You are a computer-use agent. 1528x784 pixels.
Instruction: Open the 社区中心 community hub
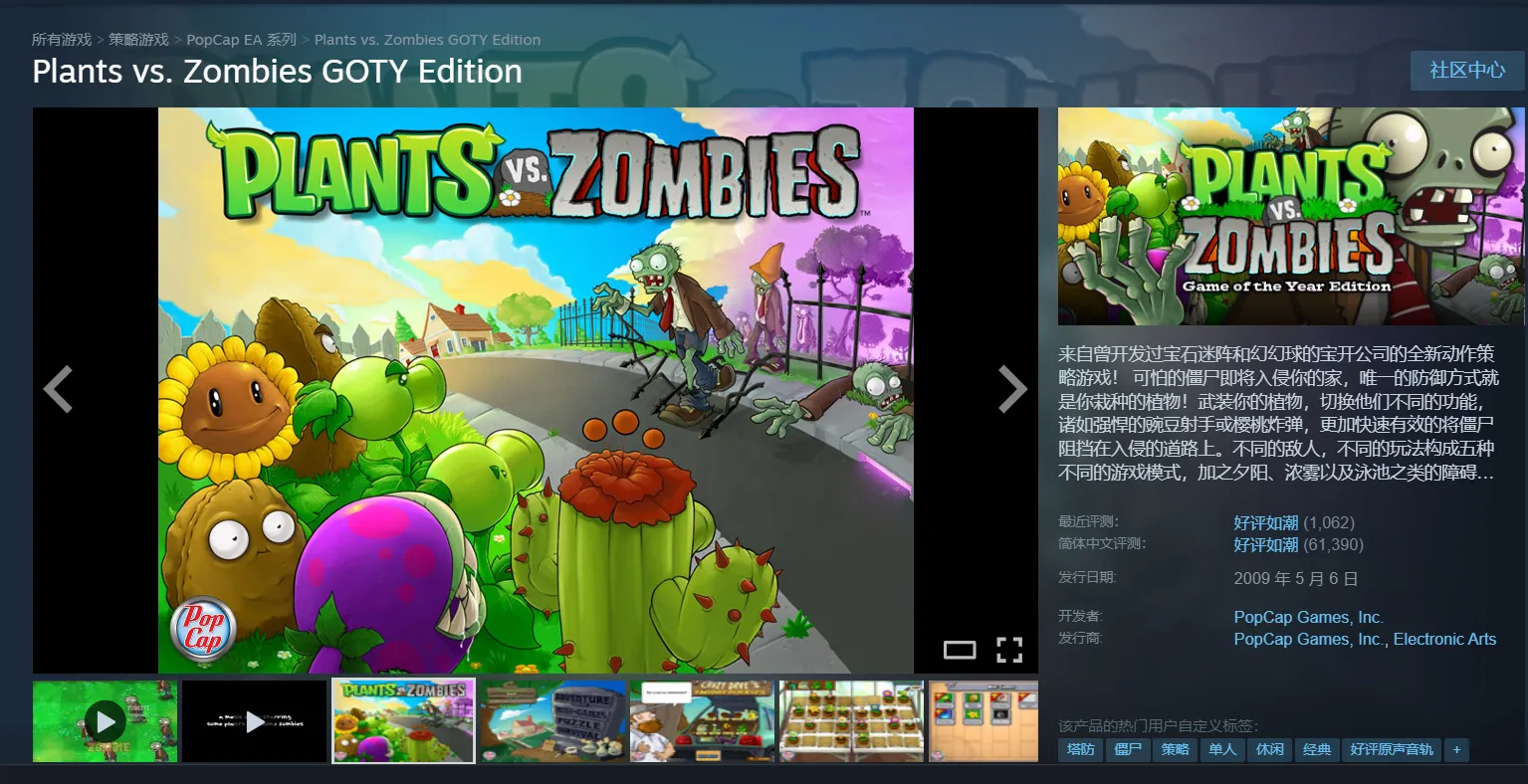1467,71
